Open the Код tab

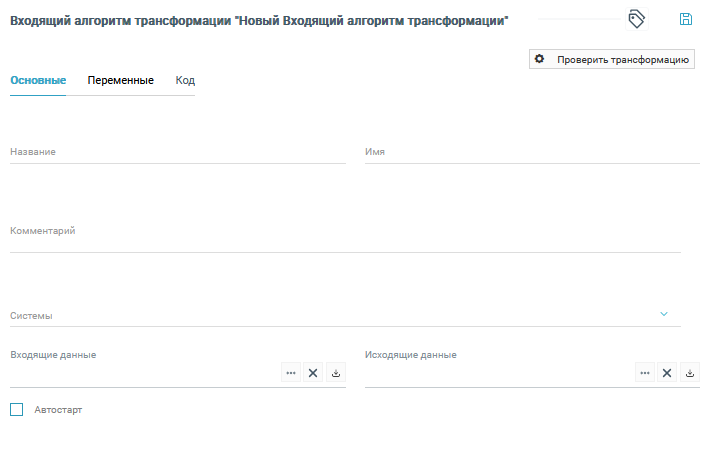point(185,80)
